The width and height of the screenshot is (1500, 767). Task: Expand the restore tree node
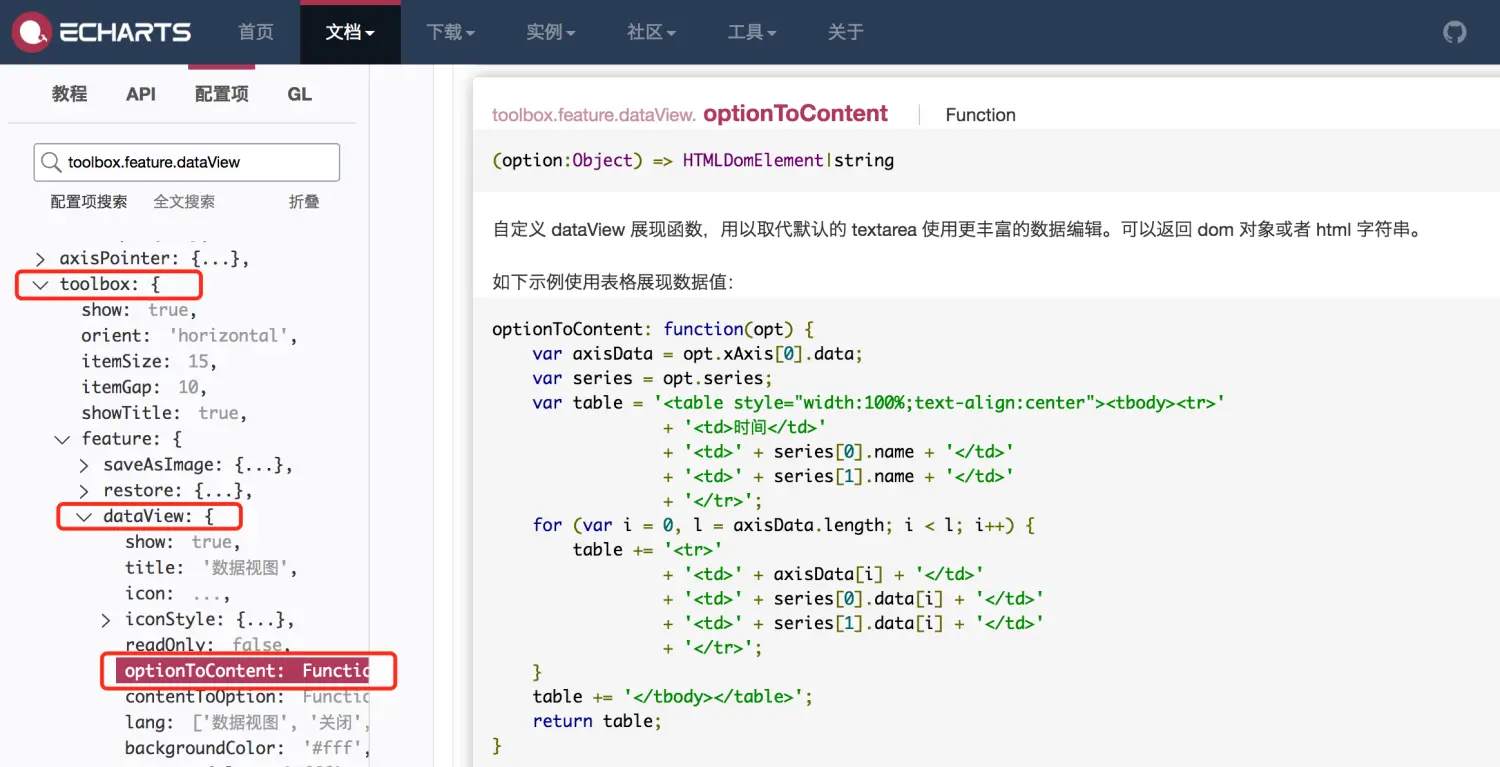click(84, 491)
